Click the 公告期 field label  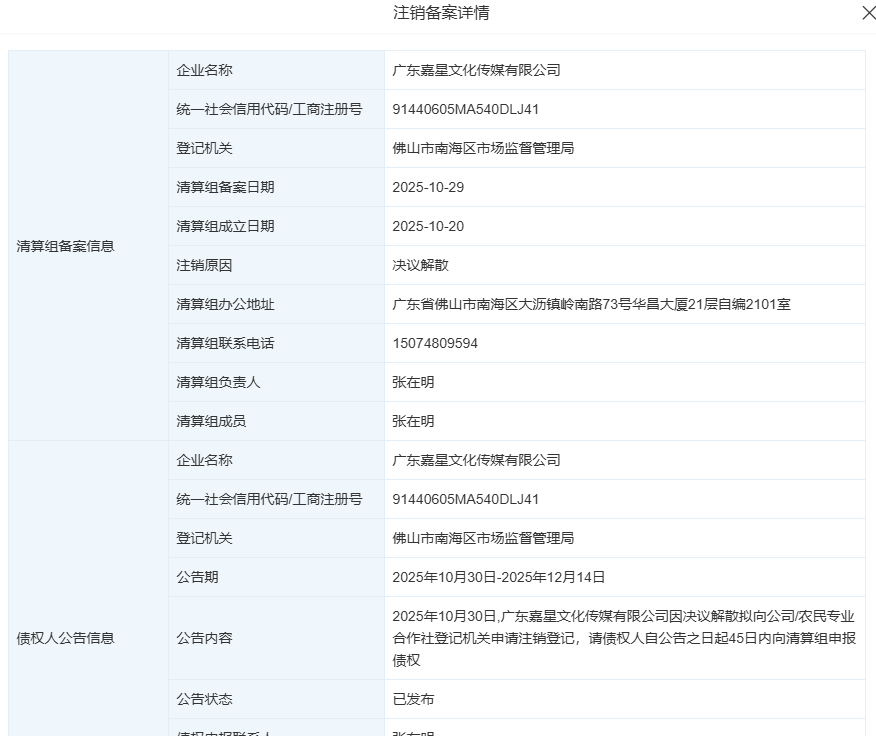(x=197, y=577)
